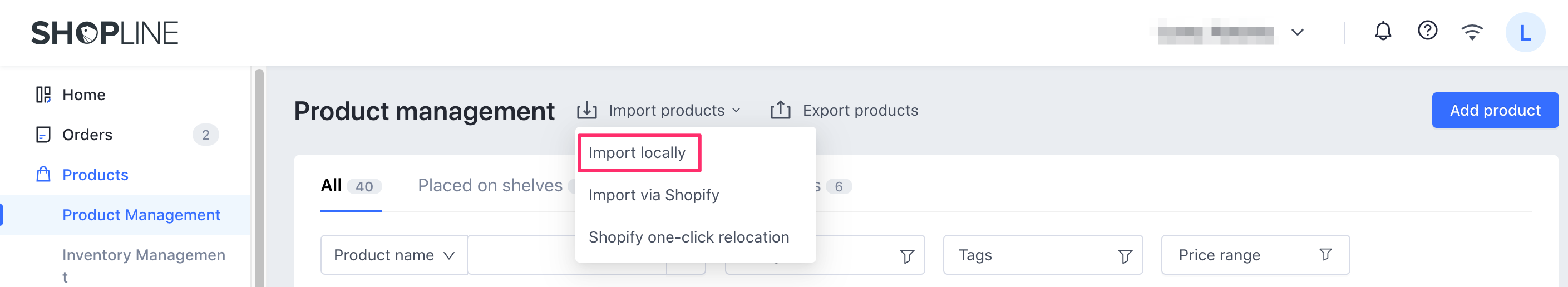1568x287 pixels.
Task: Open the help question mark icon
Action: 1427,31
